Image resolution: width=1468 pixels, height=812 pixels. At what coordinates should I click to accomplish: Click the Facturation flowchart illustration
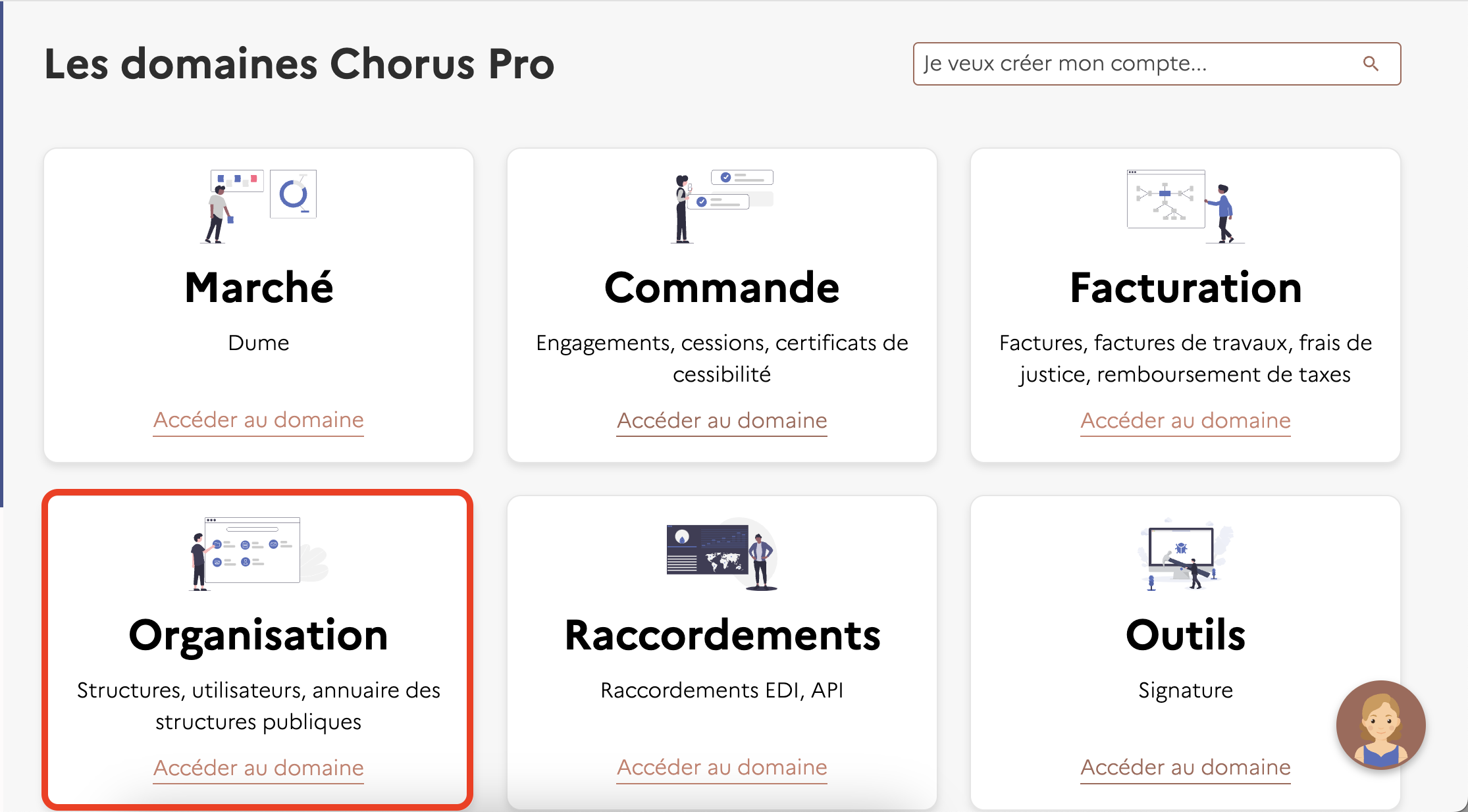click(1185, 207)
